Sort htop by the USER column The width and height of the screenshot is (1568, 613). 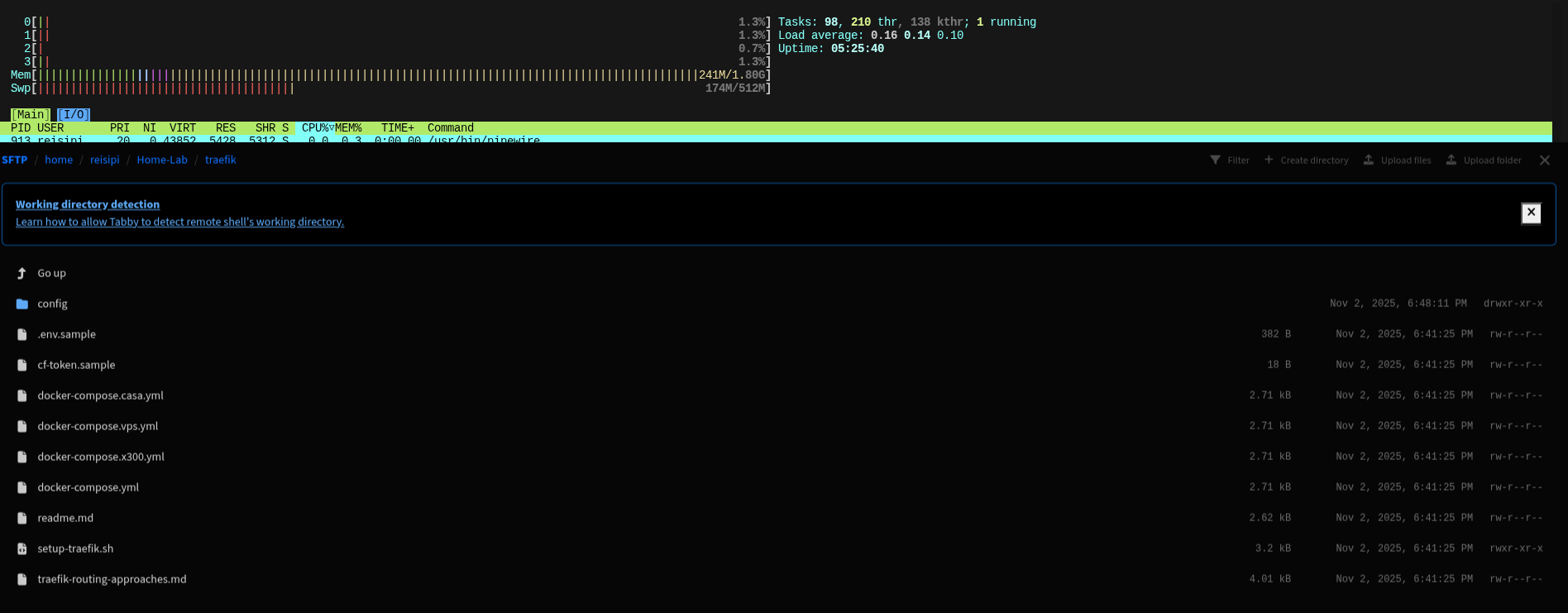[50, 128]
